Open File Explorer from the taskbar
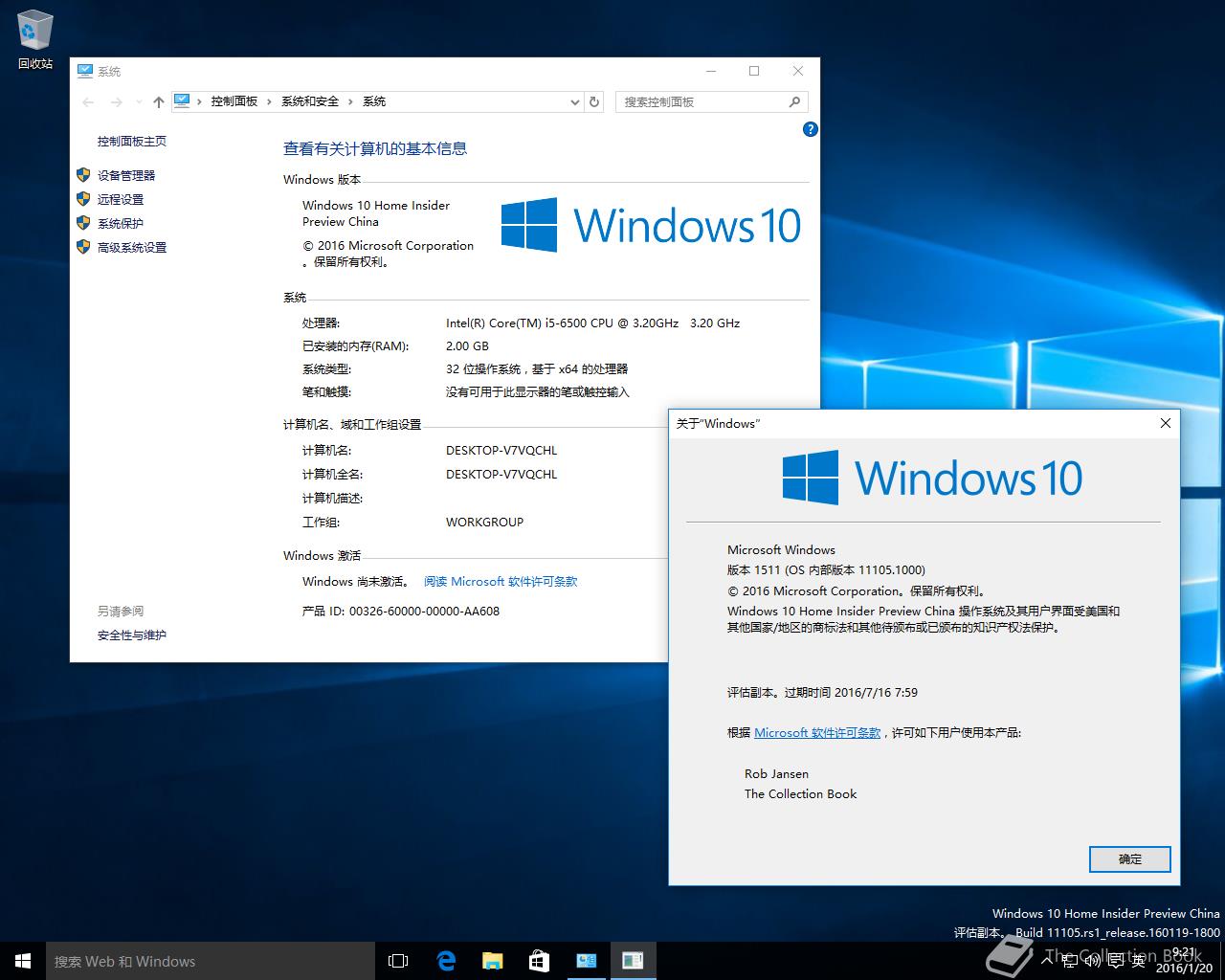The width and height of the screenshot is (1225, 980). (x=492, y=961)
